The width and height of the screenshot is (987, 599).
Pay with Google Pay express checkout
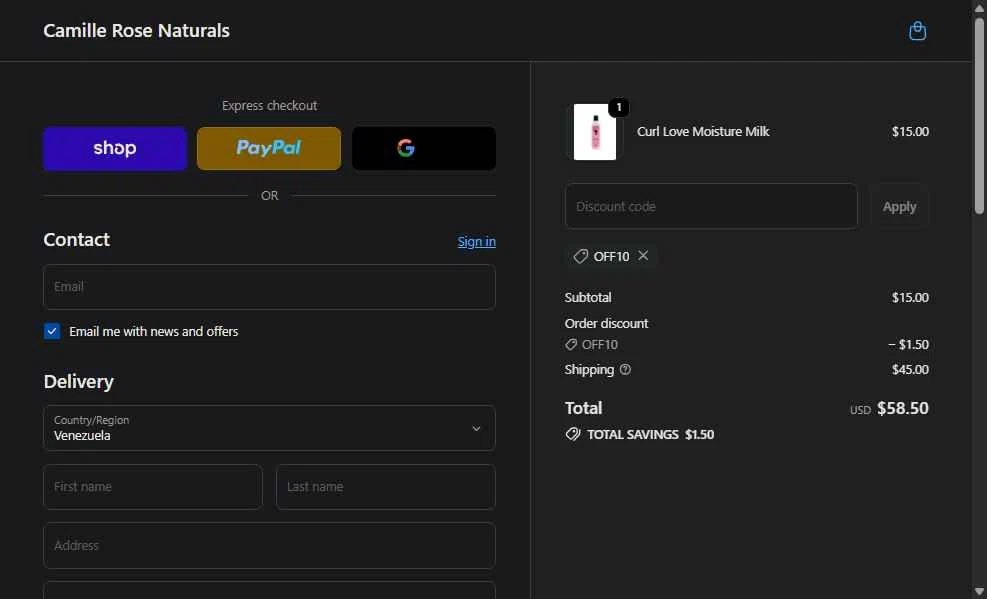(424, 148)
